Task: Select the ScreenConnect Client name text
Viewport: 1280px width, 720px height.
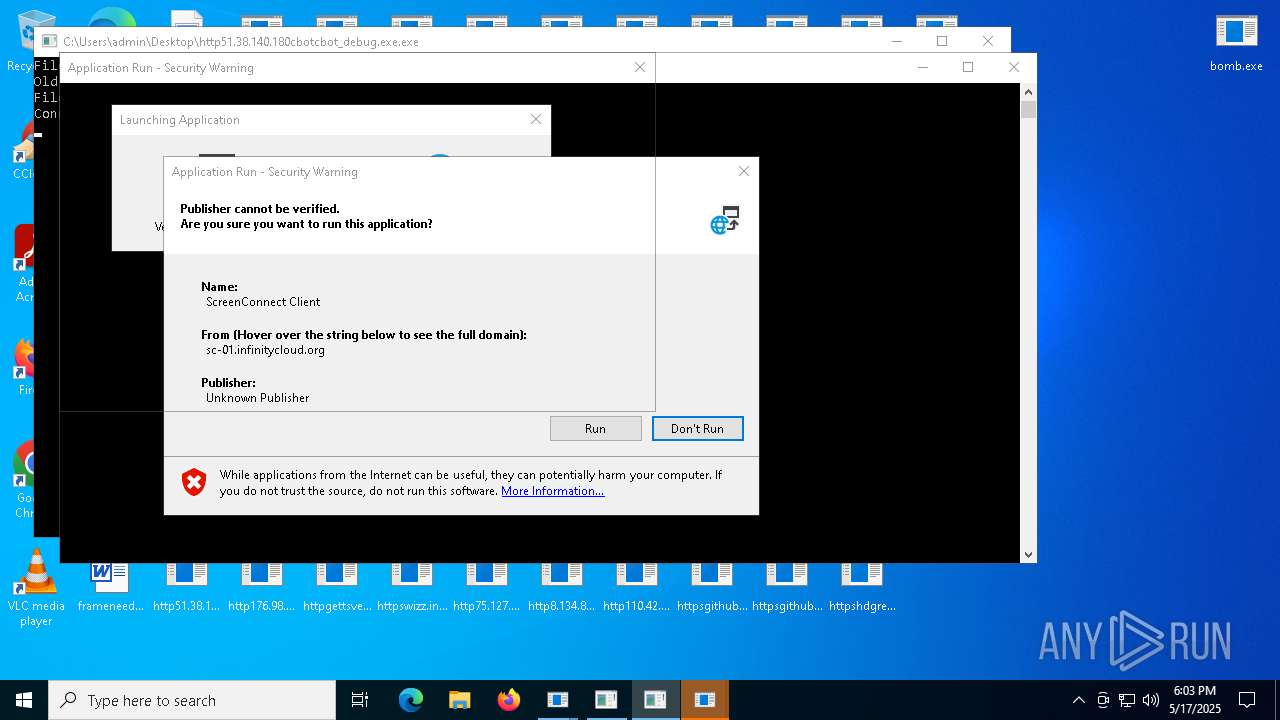Action: [x=263, y=302]
